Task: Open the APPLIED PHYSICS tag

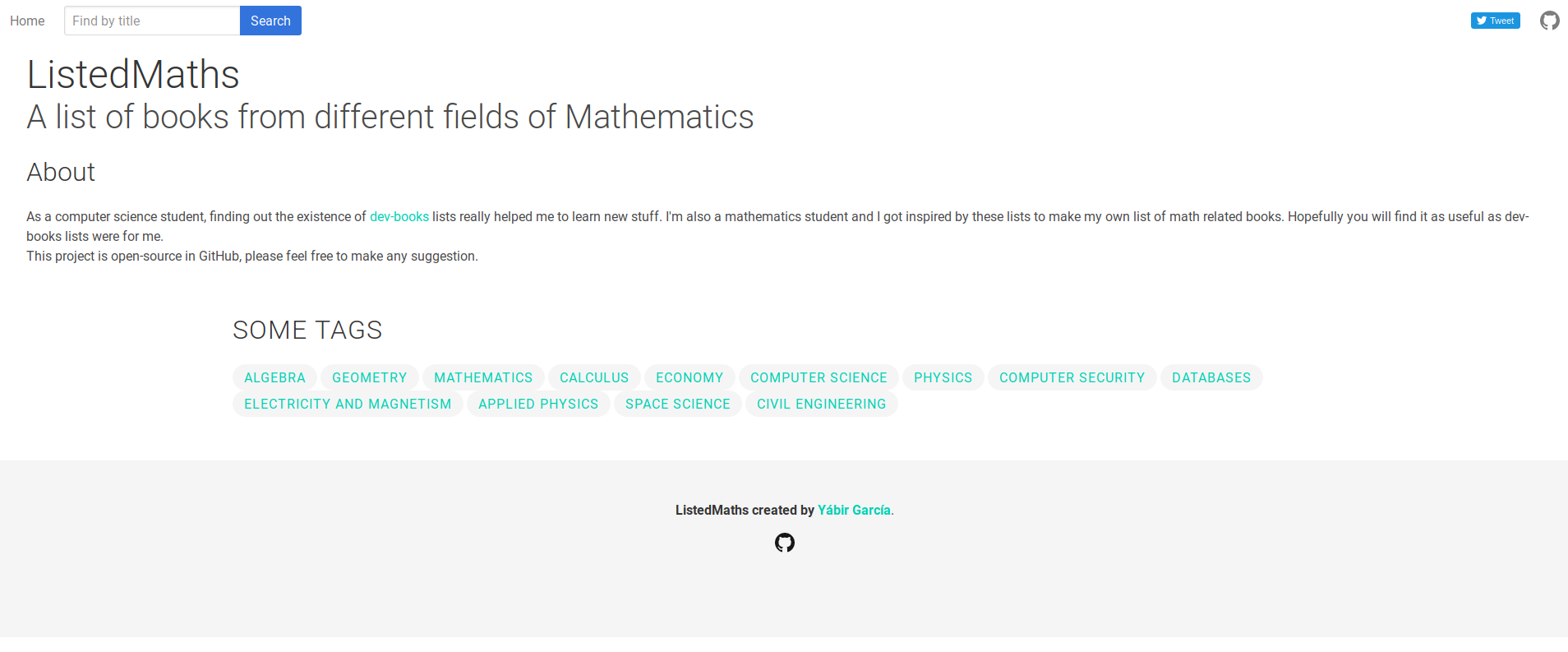Action: [538, 404]
